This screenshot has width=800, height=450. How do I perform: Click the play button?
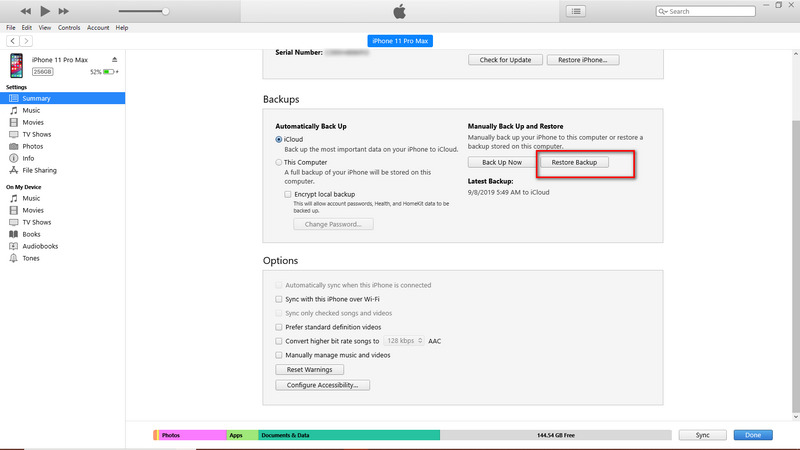(45, 11)
